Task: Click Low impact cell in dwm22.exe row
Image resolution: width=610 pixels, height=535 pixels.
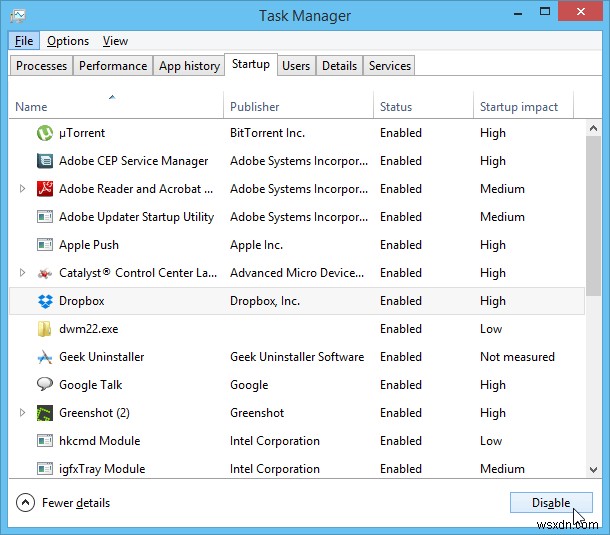Action: tap(491, 329)
